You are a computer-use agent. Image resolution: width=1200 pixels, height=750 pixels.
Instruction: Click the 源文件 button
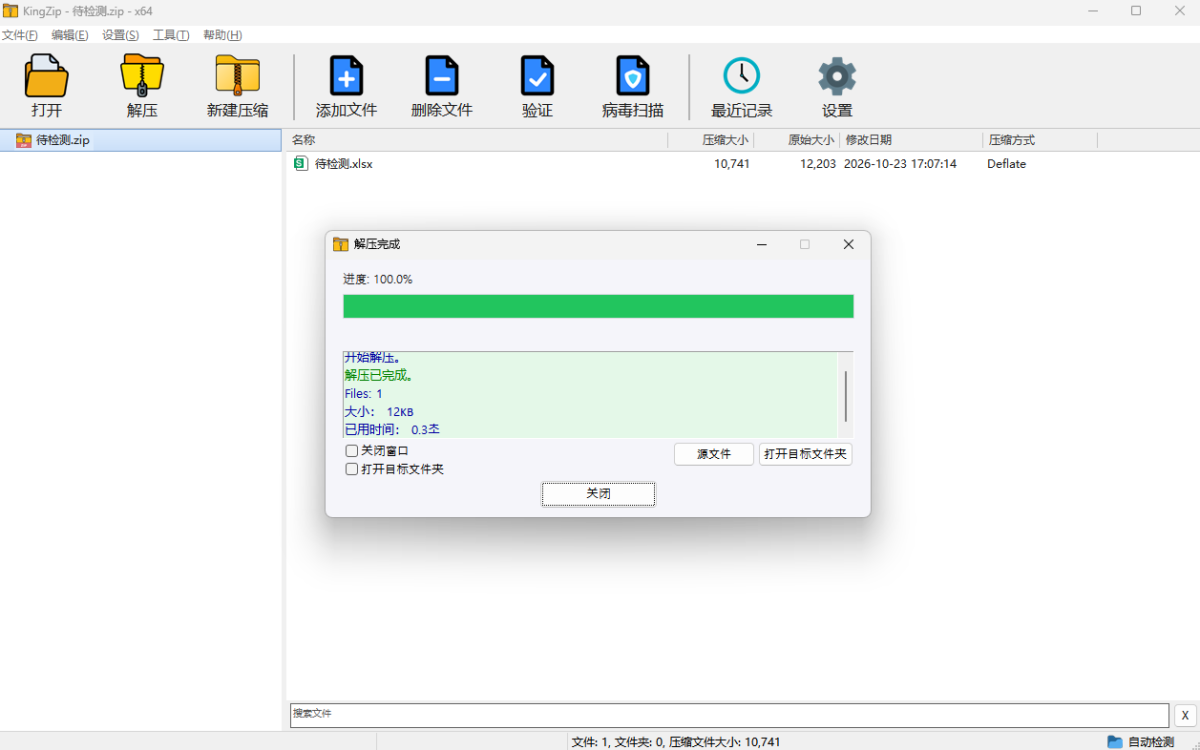pyautogui.click(x=714, y=454)
